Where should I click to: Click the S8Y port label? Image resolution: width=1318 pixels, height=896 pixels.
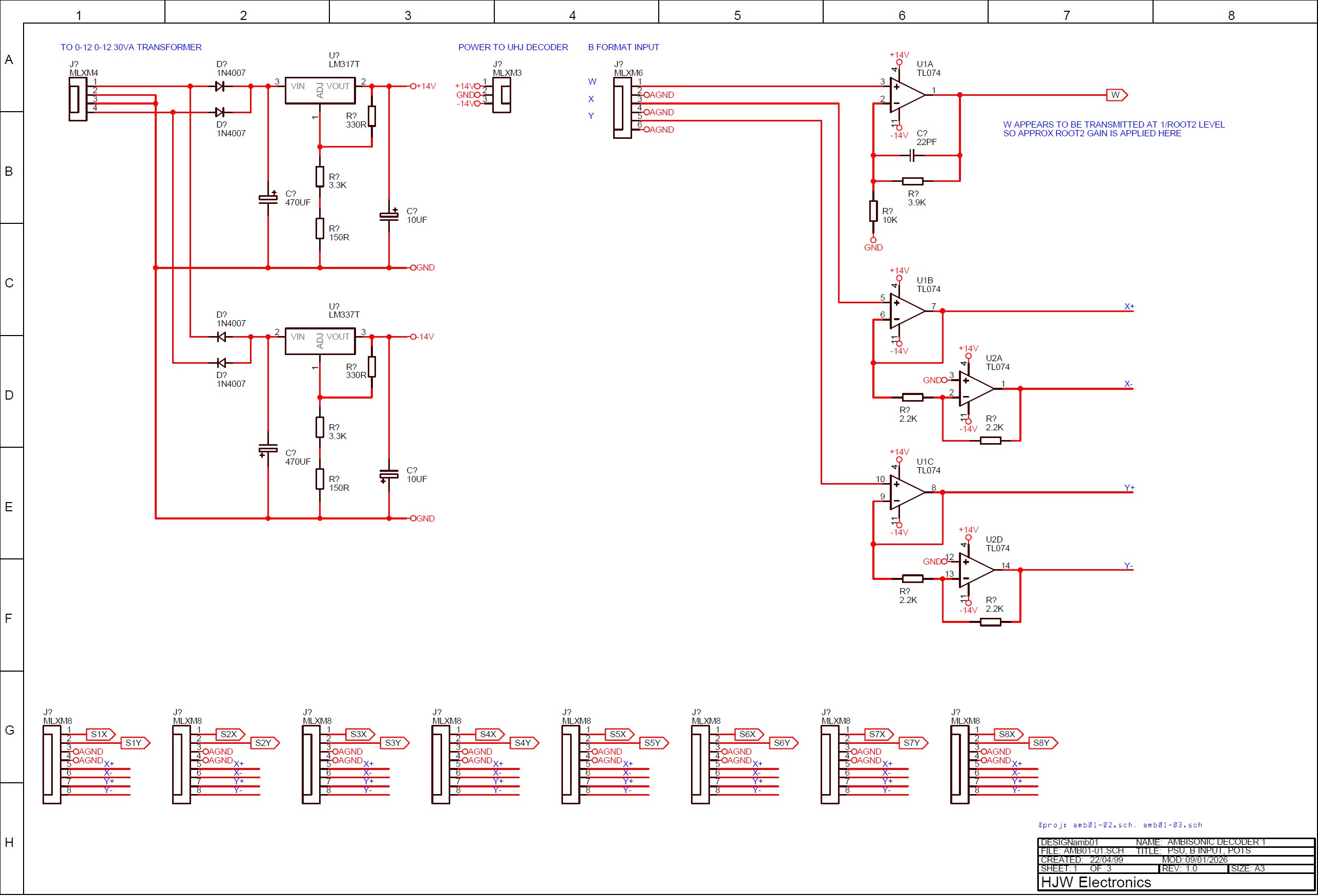coord(1042,743)
